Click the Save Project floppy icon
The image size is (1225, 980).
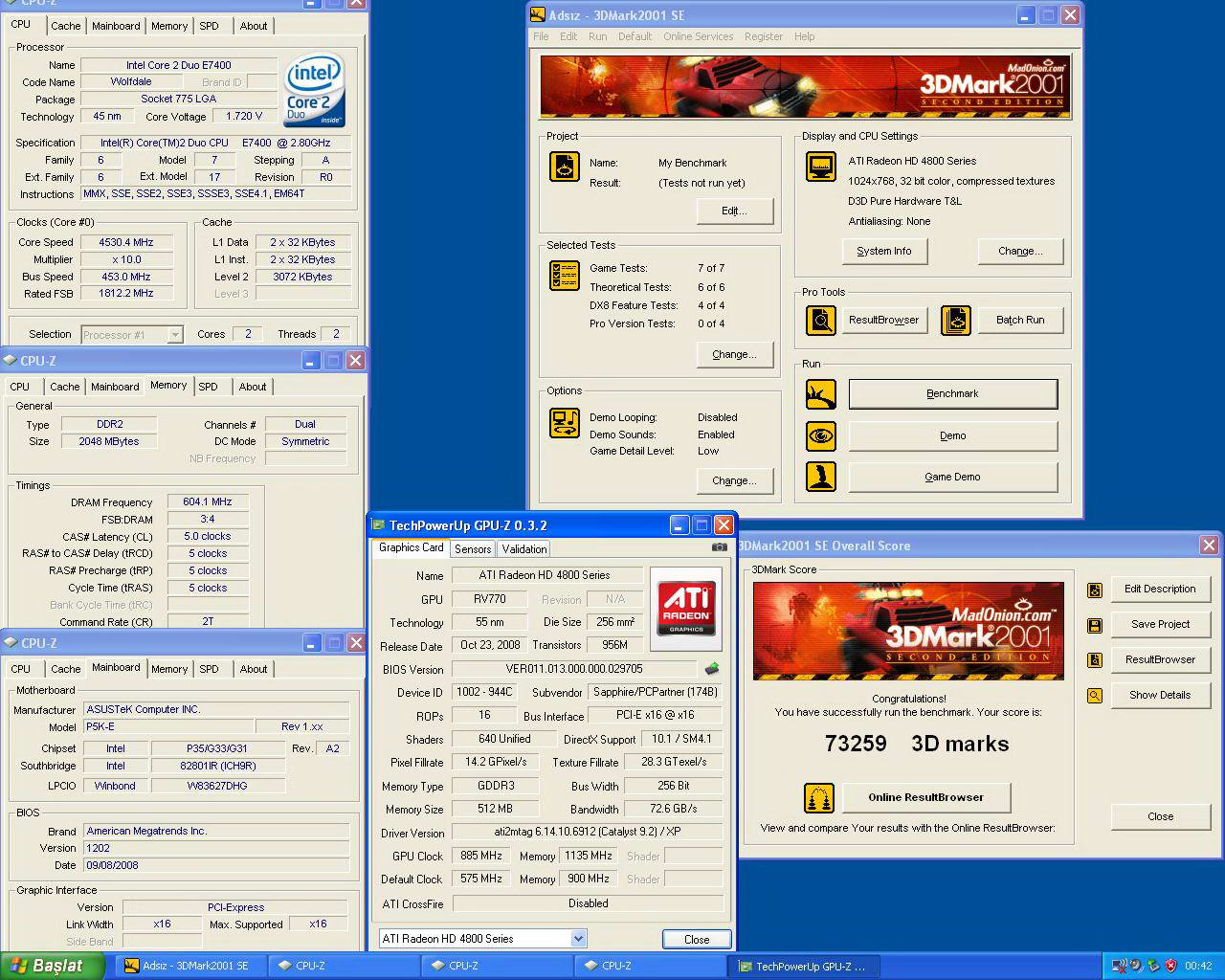click(1095, 625)
